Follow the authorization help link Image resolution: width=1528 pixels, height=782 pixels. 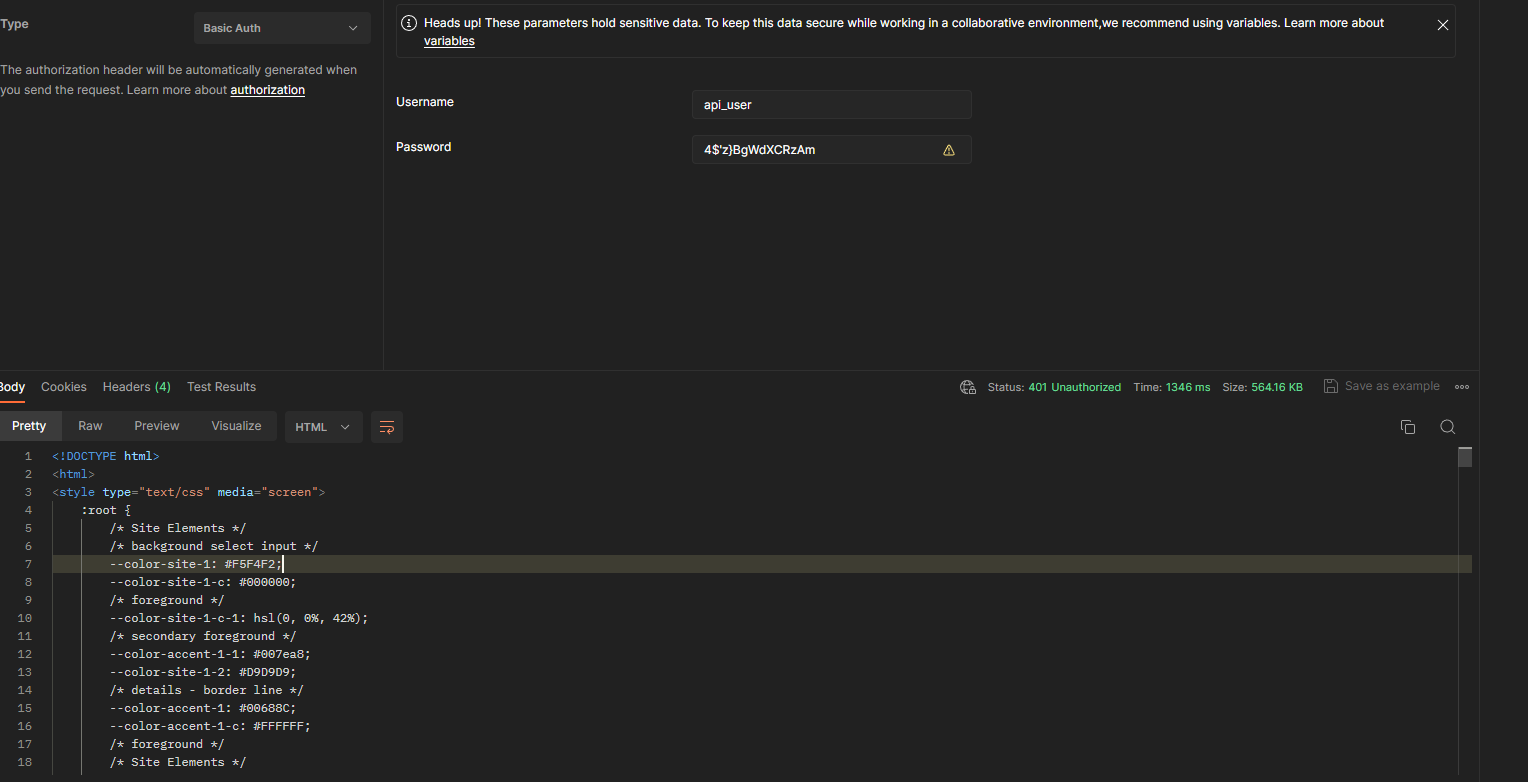(x=267, y=90)
